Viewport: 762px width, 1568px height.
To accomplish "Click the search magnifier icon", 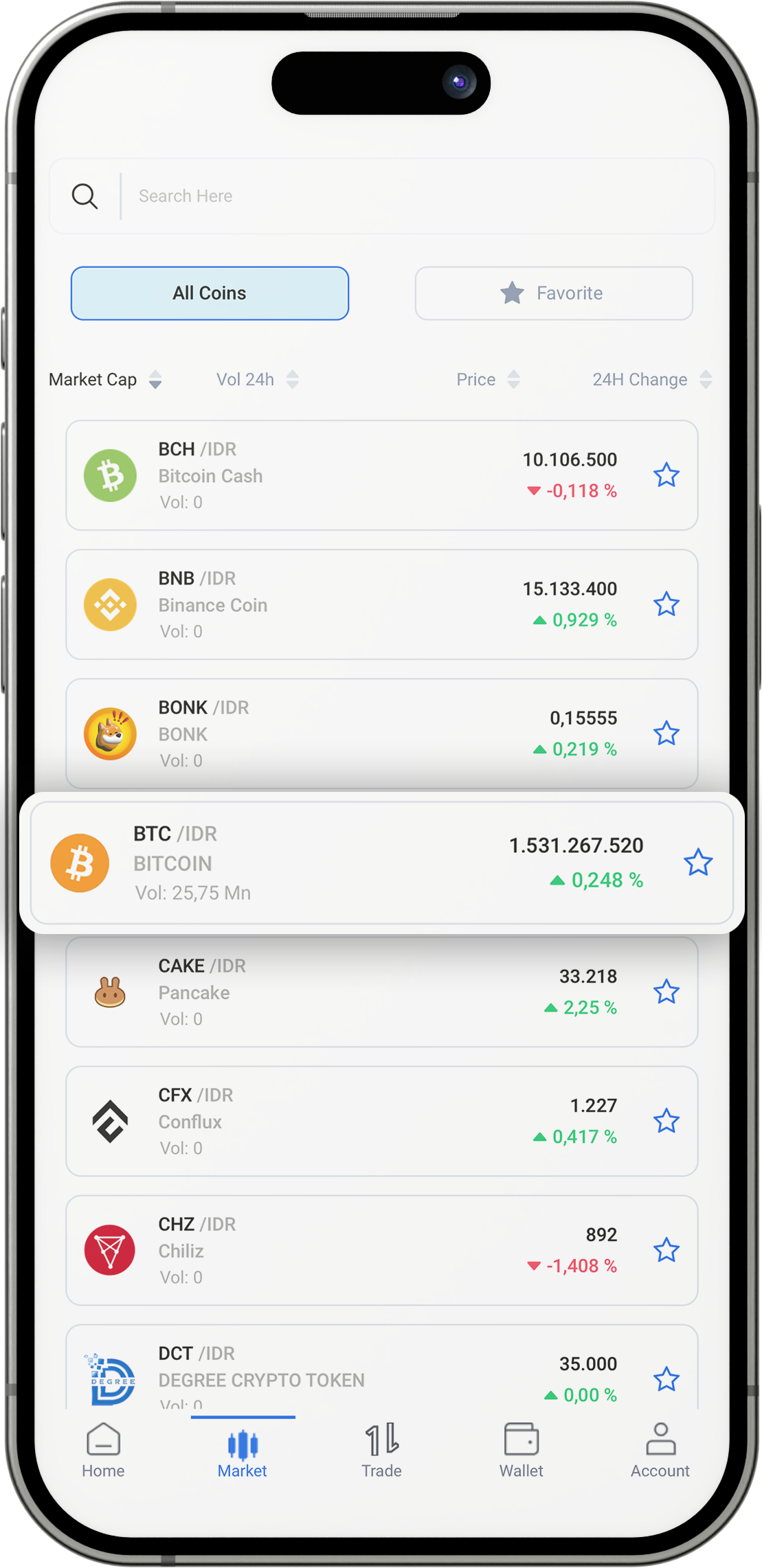I will point(85,196).
